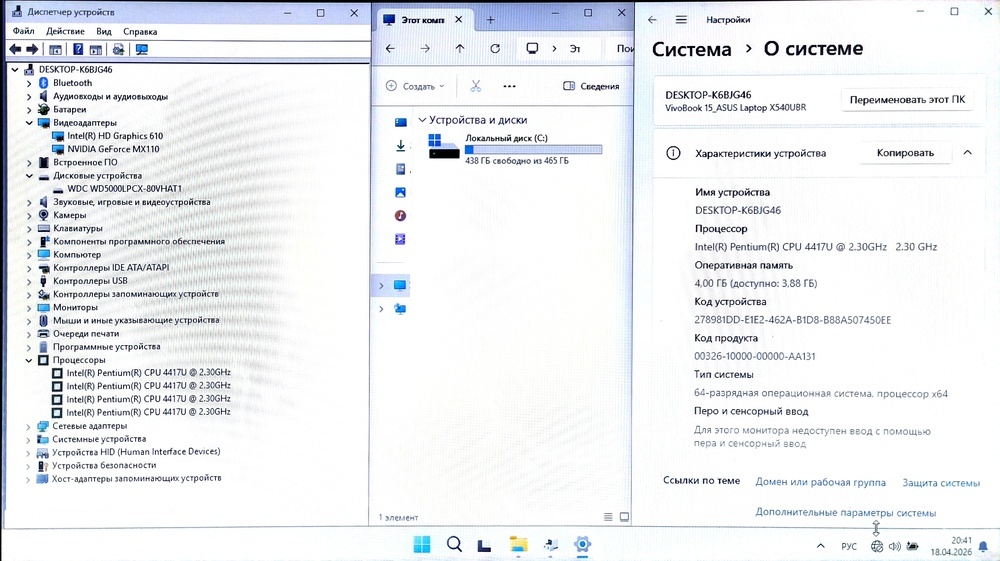Open Windows Start menu
Image resolution: width=1000 pixels, height=561 pixels.
coord(422,544)
